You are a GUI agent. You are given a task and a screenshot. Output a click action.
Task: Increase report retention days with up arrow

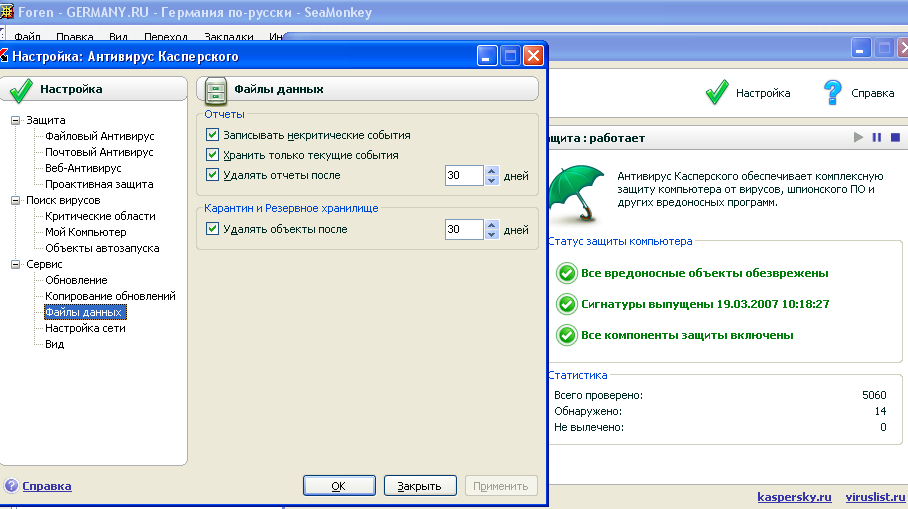pyautogui.click(x=492, y=171)
